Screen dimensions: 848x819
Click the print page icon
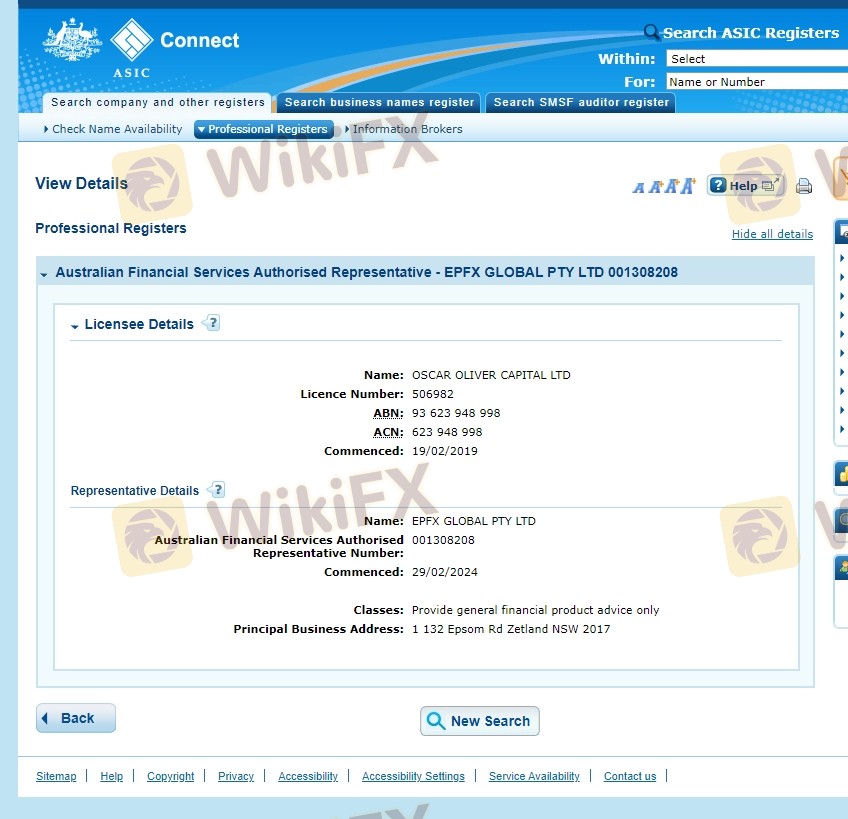803,186
